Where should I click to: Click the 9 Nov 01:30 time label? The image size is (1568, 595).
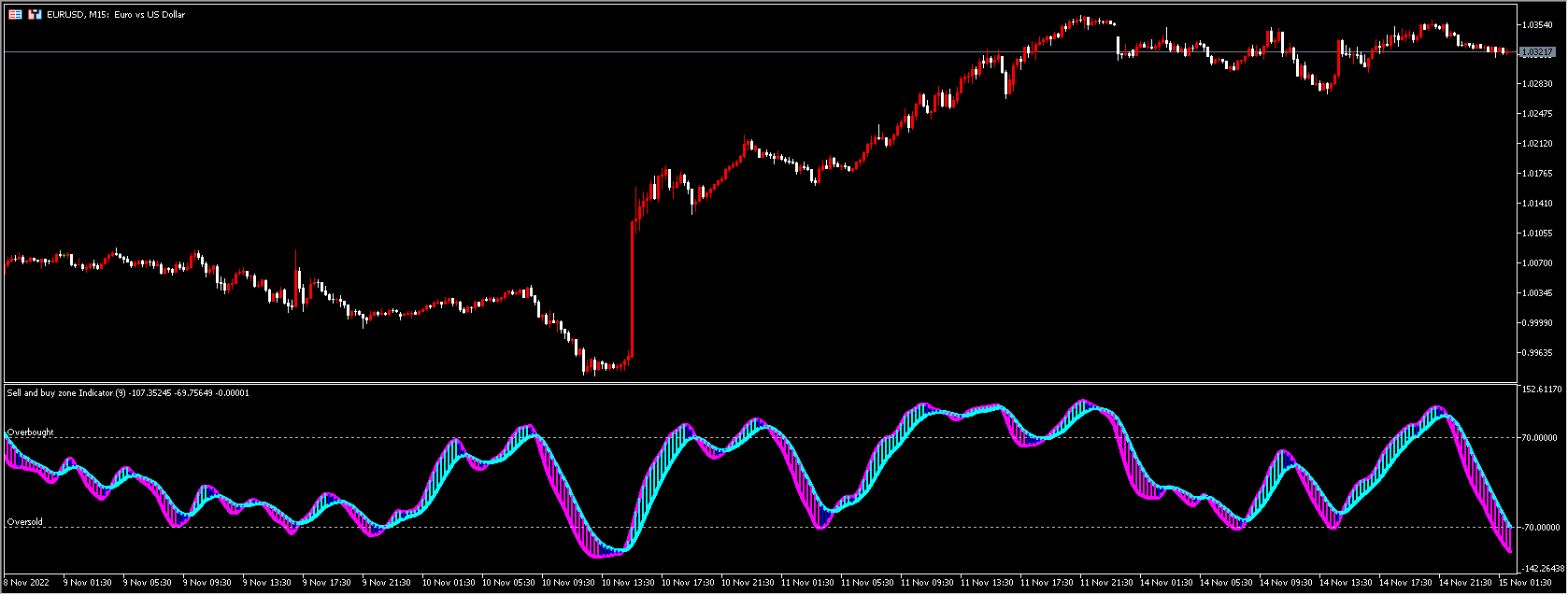(x=87, y=583)
